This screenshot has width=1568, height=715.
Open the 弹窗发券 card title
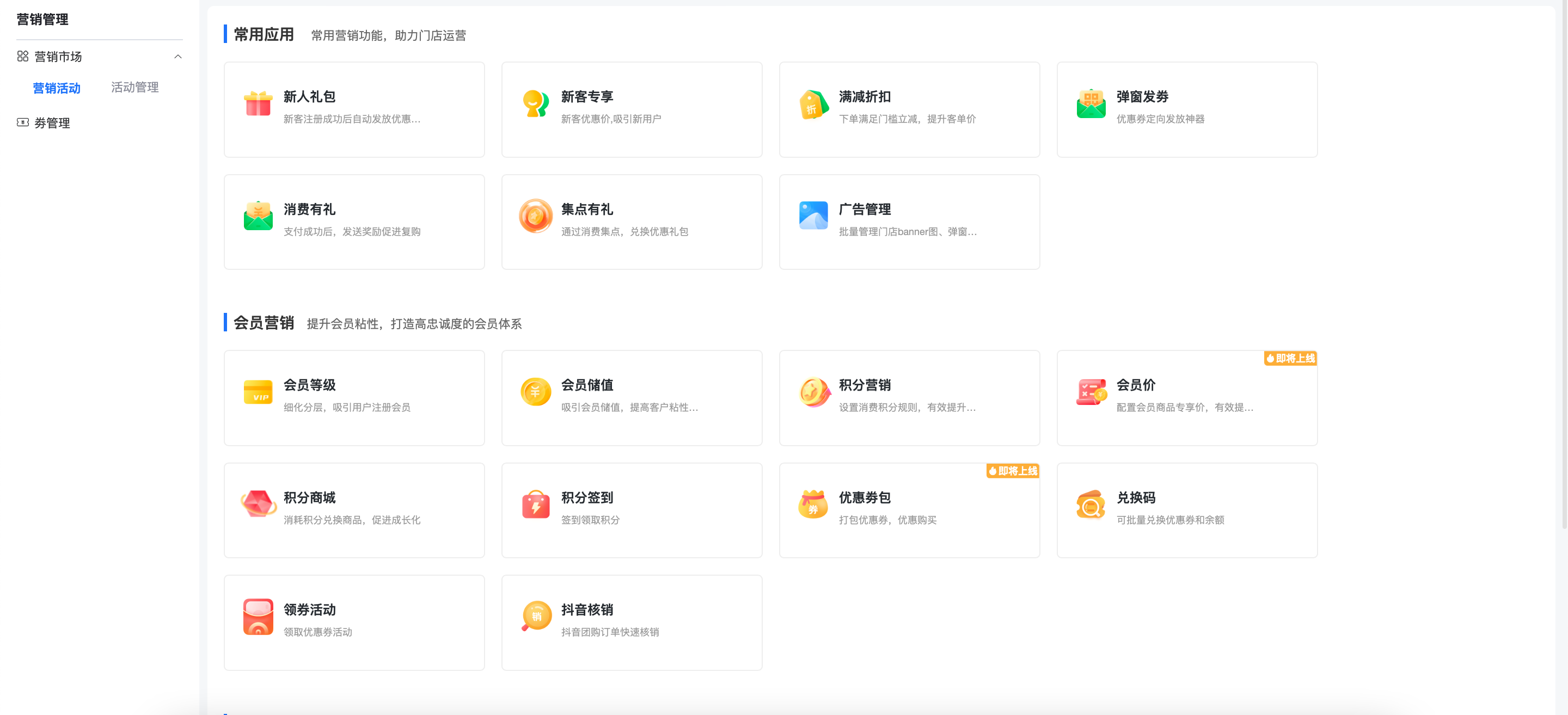coord(1142,97)
